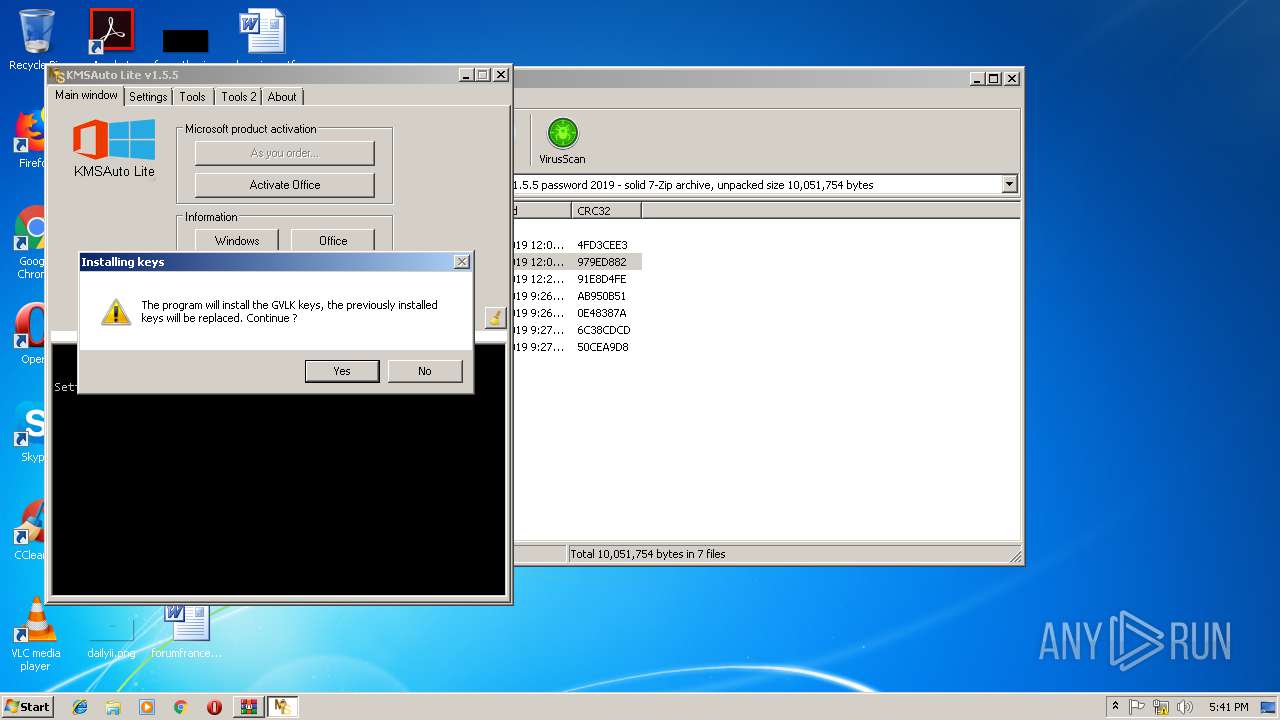
Task: Open Opera from the taskbar
Action: click(x=214, y=707)
